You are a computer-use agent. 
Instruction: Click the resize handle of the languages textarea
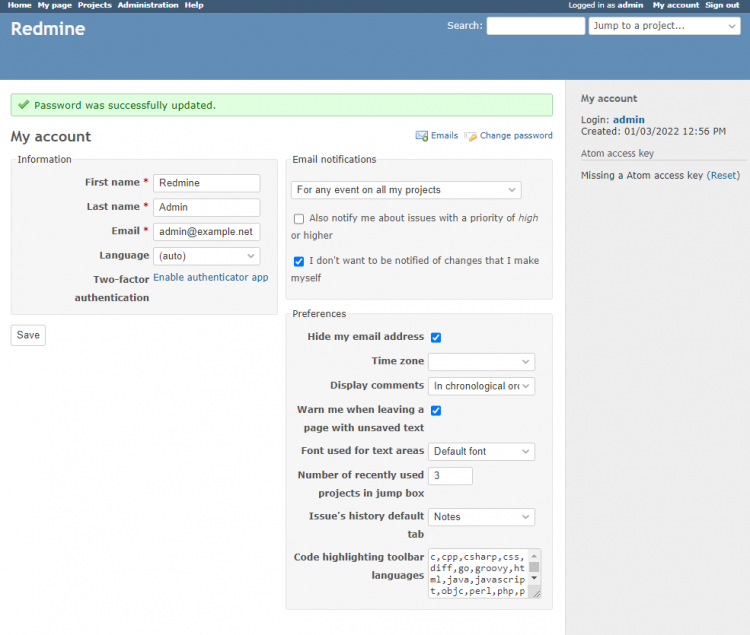(536, 593)
